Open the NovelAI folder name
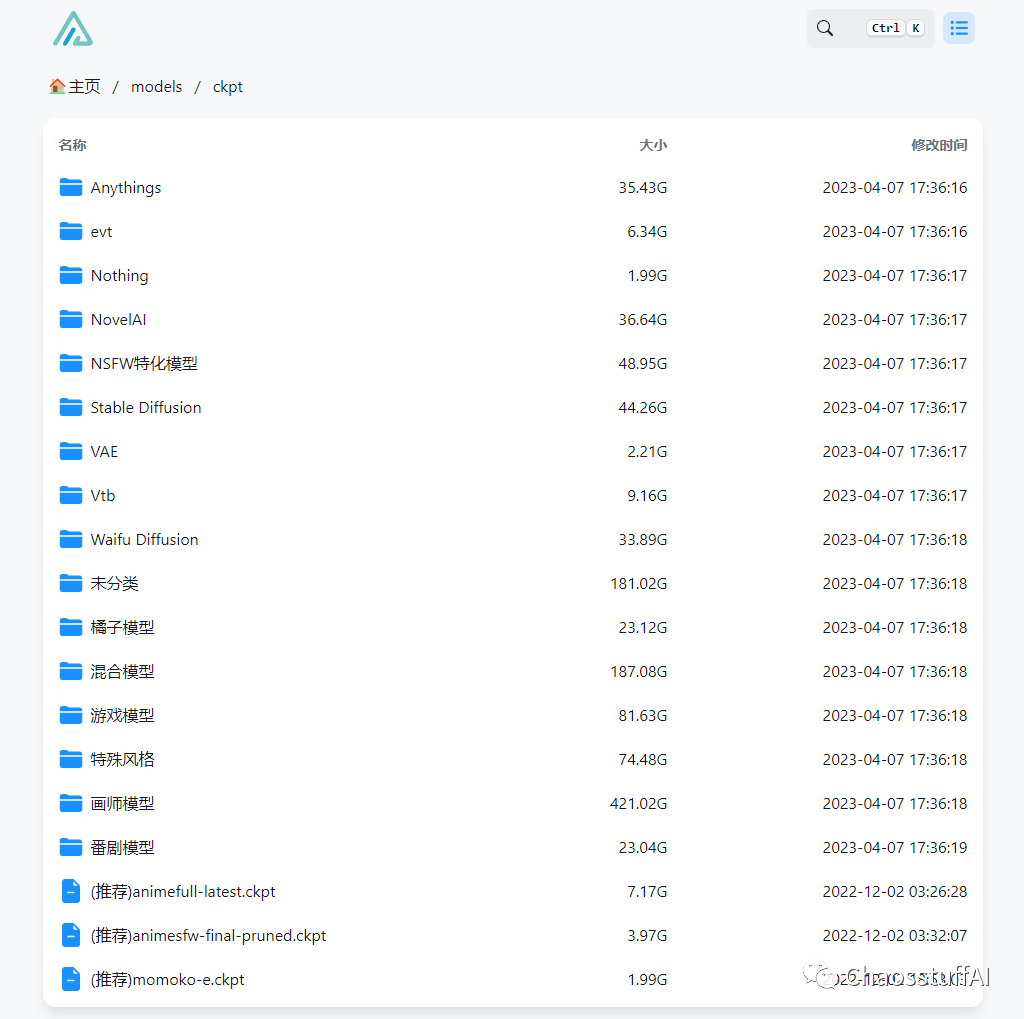 coord(118,319)
